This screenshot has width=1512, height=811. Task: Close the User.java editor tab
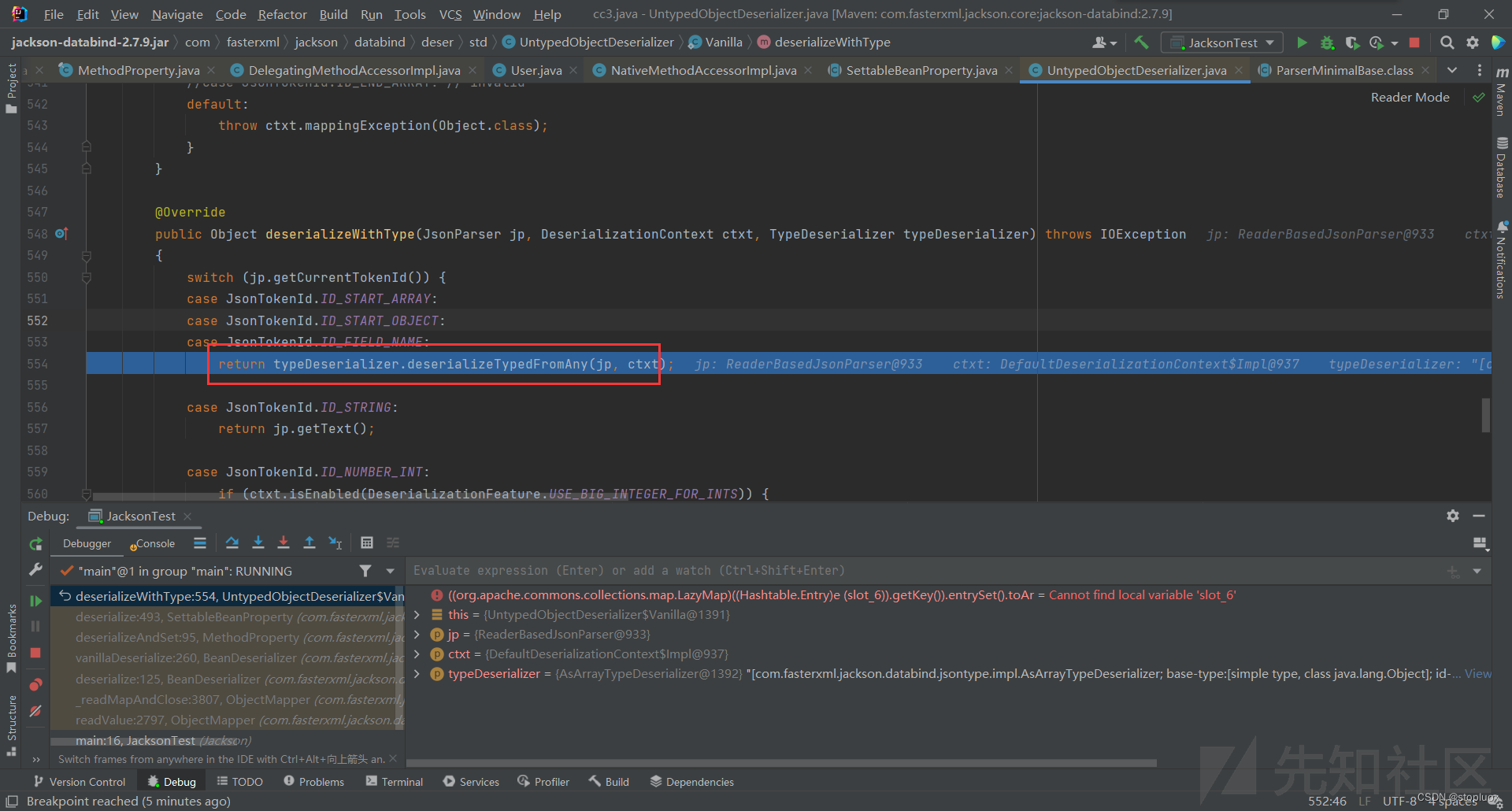point(573,70)
